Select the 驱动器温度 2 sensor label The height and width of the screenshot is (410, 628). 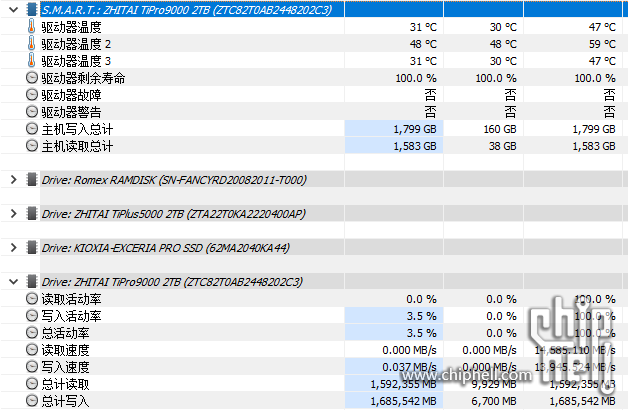coord(76,44)
